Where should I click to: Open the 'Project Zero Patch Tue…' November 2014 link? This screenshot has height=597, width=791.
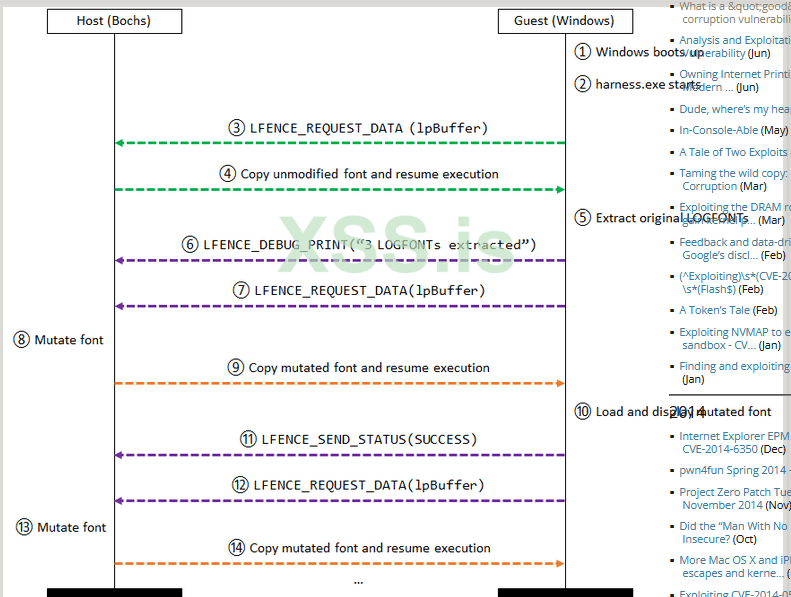[x=734, y=499]
